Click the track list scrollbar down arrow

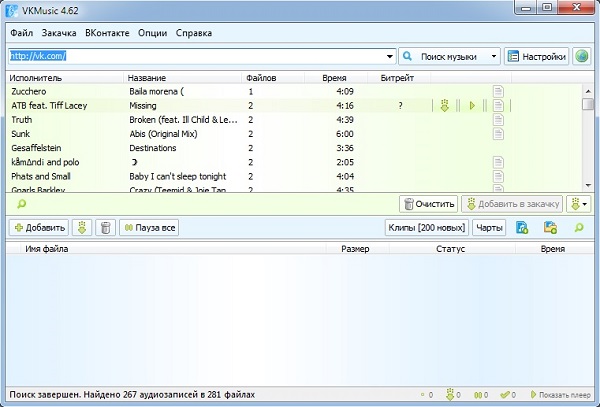click(588, 186)
